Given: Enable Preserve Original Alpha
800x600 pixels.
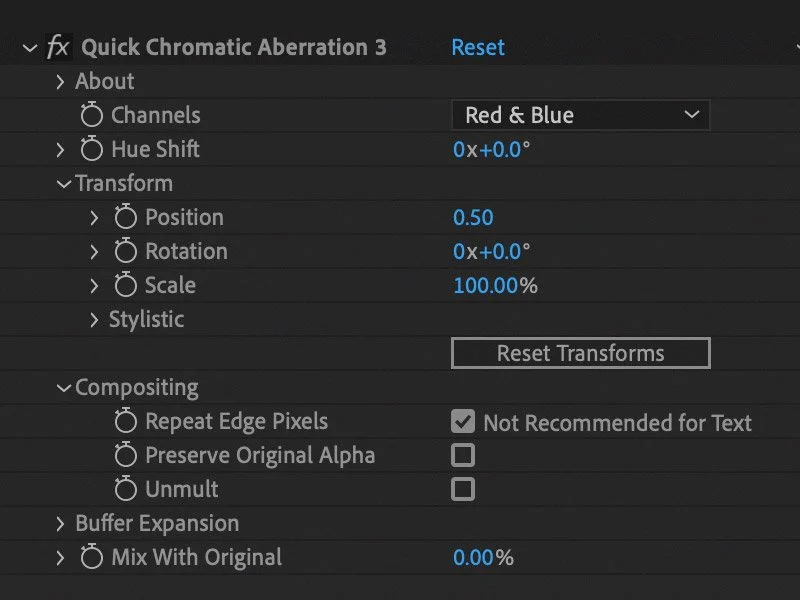Looking at the screenshot, I should click(462, 455).
